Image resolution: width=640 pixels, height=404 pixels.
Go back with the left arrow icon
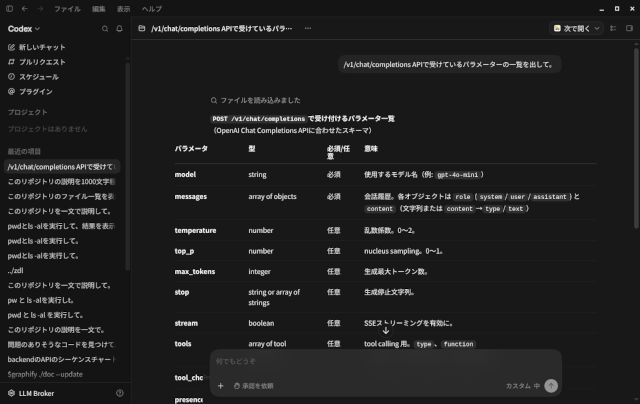(25, 9)
